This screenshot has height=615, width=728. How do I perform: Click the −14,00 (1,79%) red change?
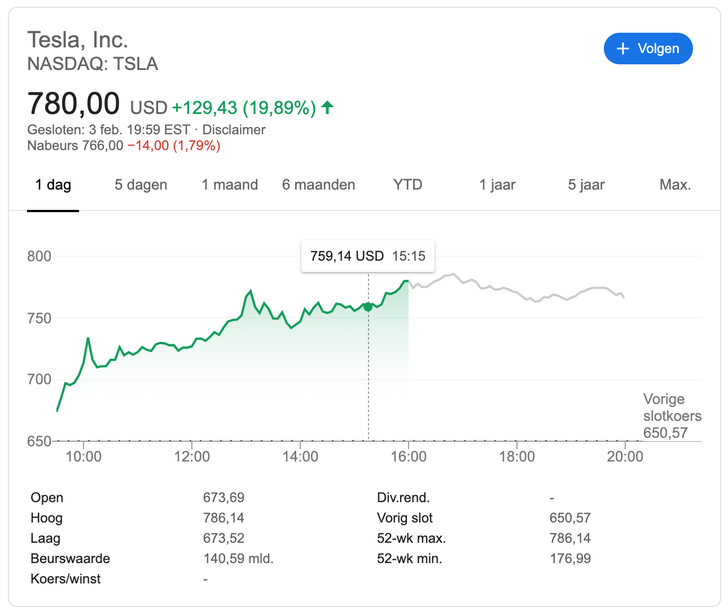click(x=174, y=145)
